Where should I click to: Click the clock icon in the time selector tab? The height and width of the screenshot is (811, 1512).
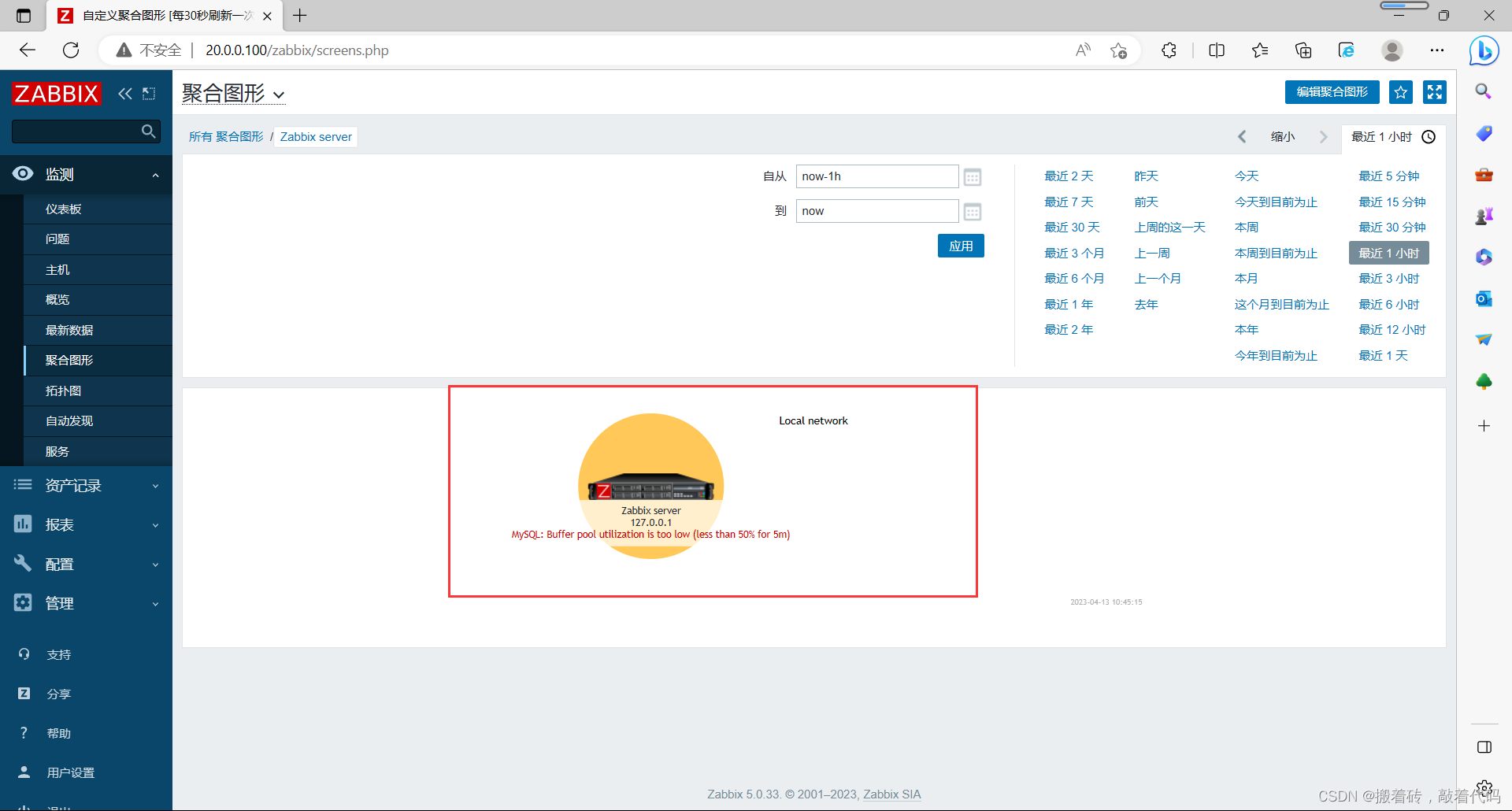(1429, 137)
